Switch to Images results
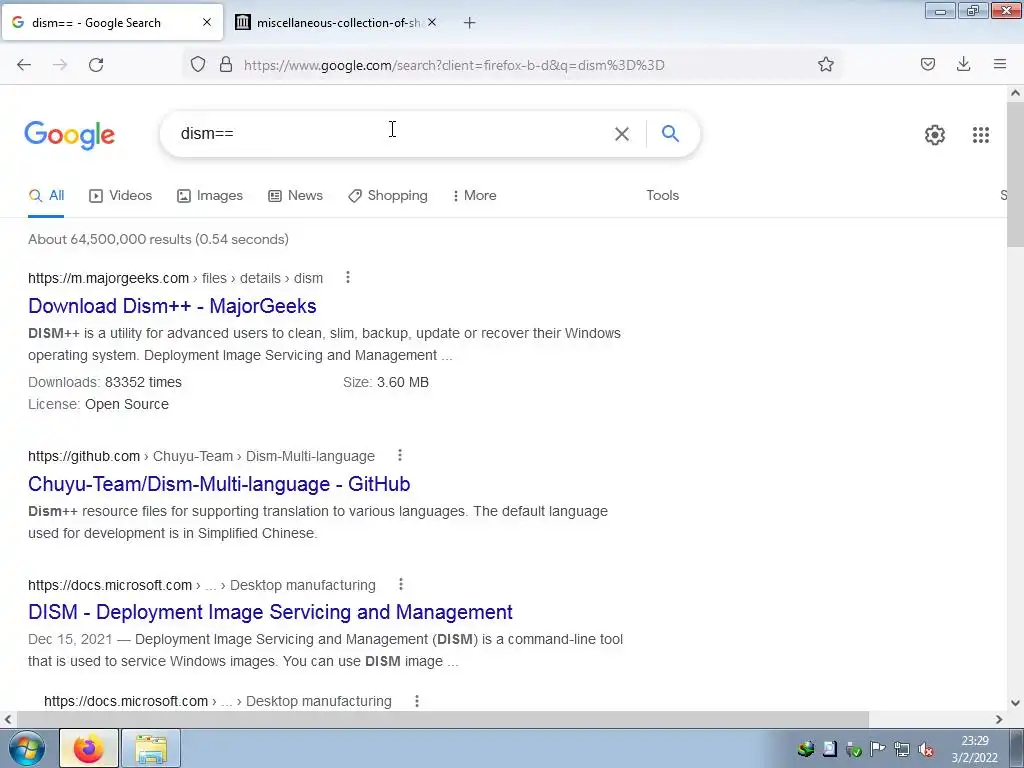This screenshot has height=768, width=1024. tap(210, 195)
